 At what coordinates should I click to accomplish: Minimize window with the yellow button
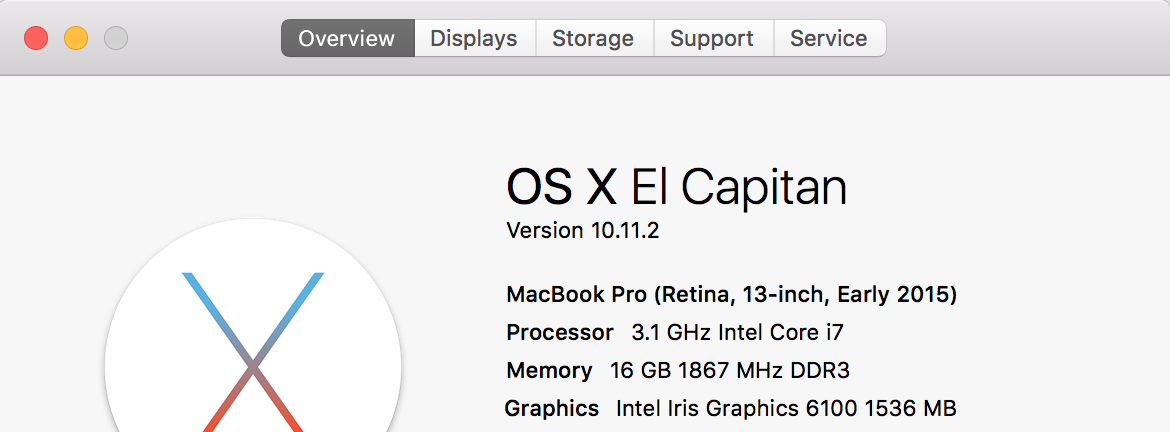pyautogui.click(x=76, y=39)
